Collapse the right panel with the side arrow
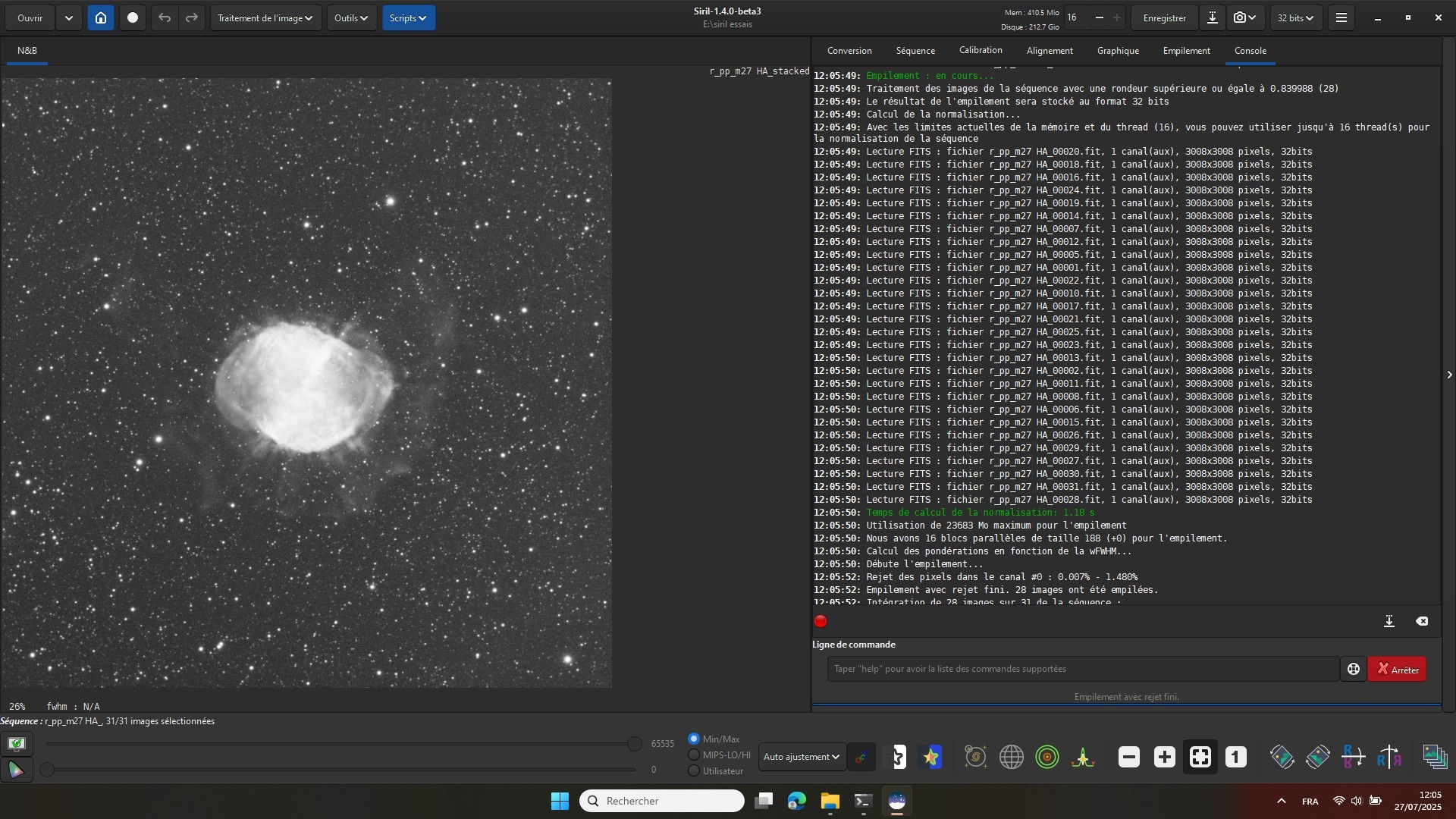1456x819 pixels. pos(1449,375)
